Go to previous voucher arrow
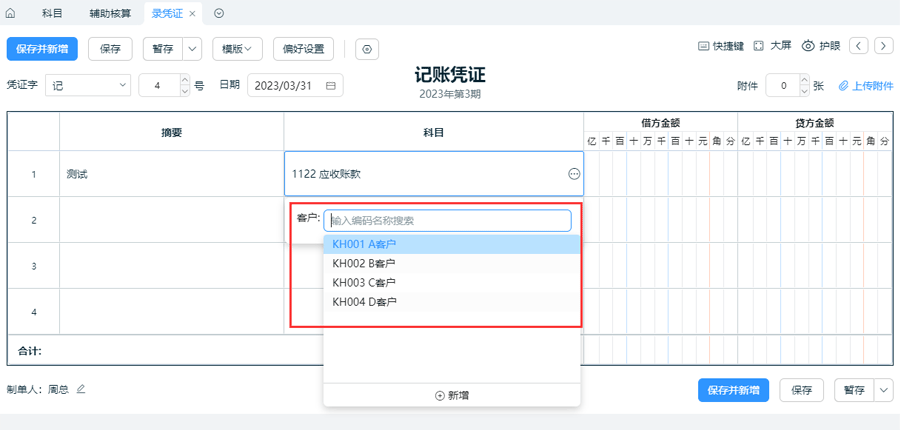The height and width of the screenshot is (430, 900). [x=859, y=46]
